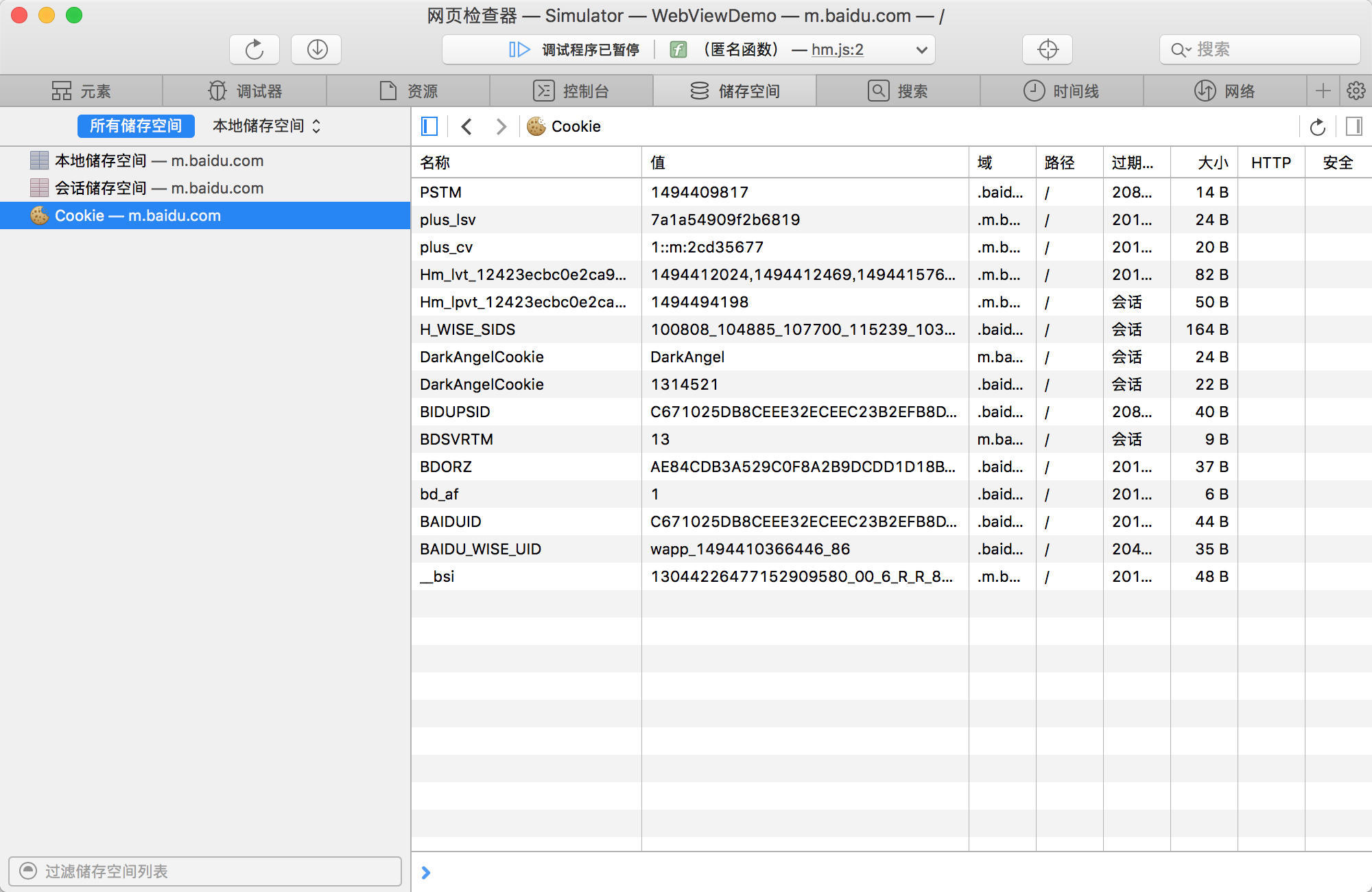The image size is (1372, 892).
Task: Select 会话储存空间 — m.baidu.com item
Action: [x=159, y=188]
